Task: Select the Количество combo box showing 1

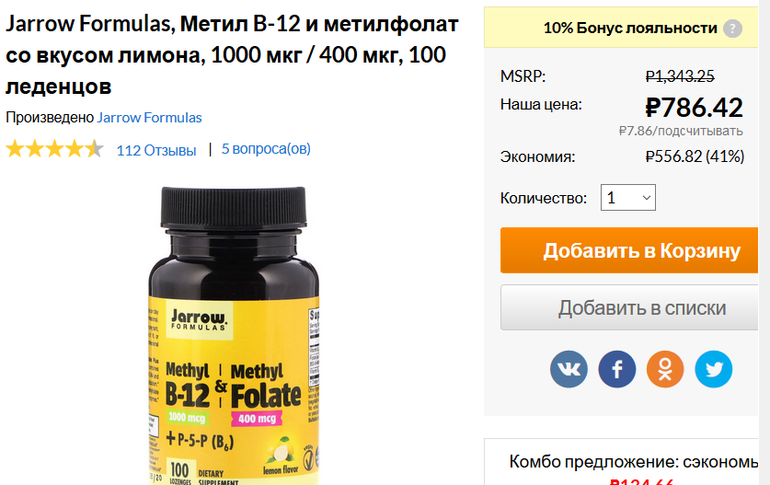Action: click(x=628, y=197)
